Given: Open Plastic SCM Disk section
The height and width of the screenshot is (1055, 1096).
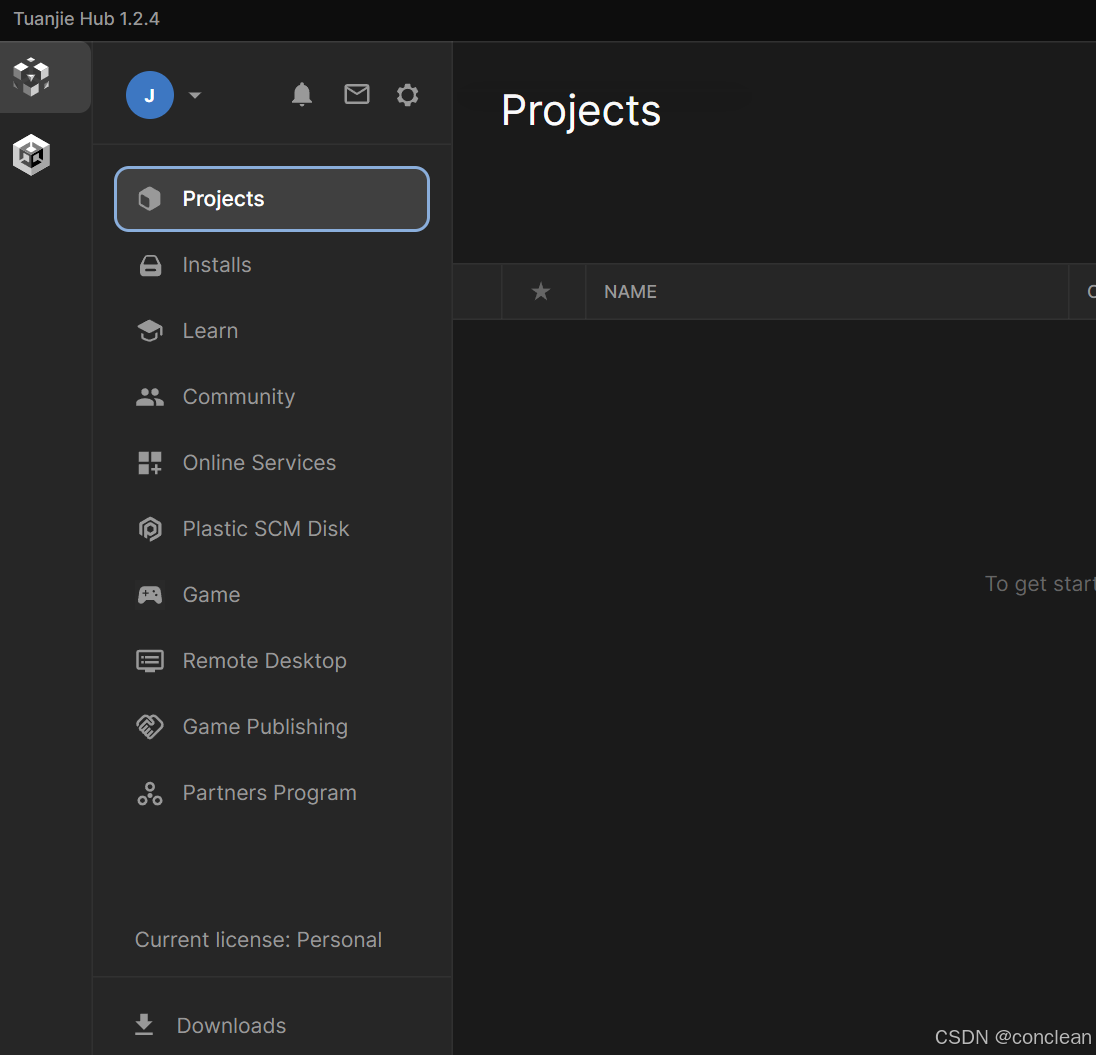Looking at the screenshot, I should pyautogui.click(x=272, y=529).
